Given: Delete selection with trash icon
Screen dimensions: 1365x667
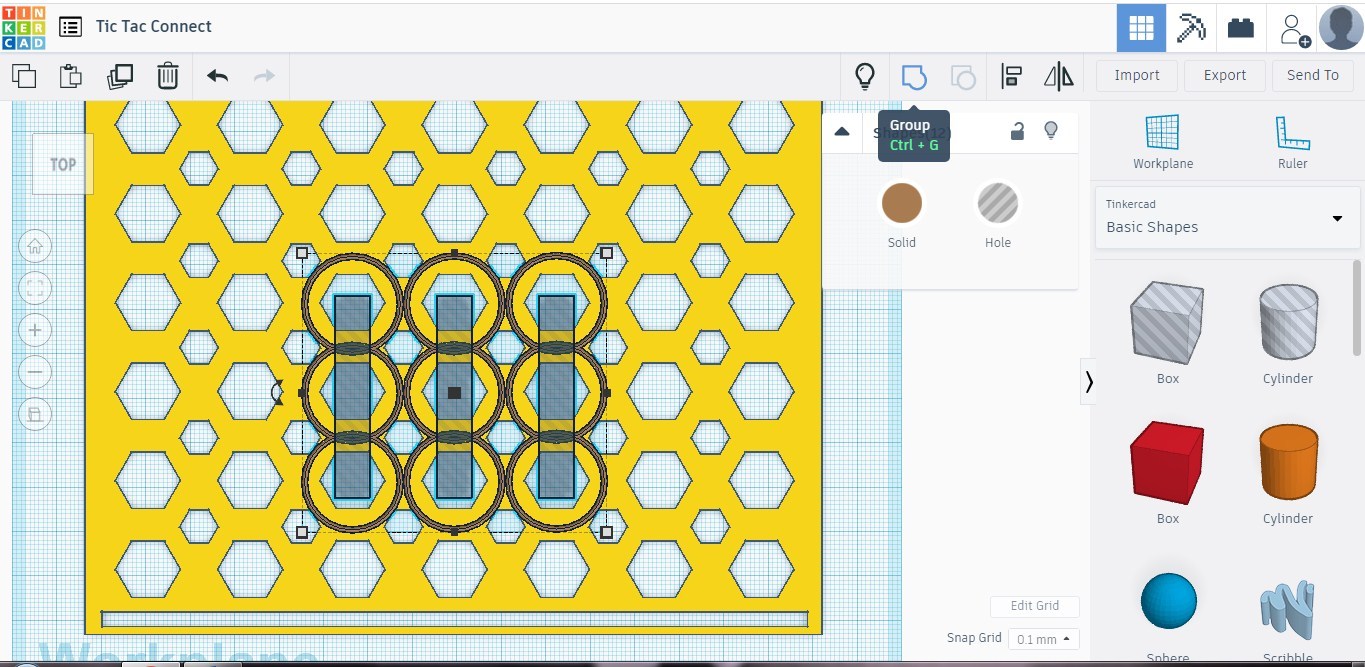Looking at the screenshot, I should [x=168, y=76].
